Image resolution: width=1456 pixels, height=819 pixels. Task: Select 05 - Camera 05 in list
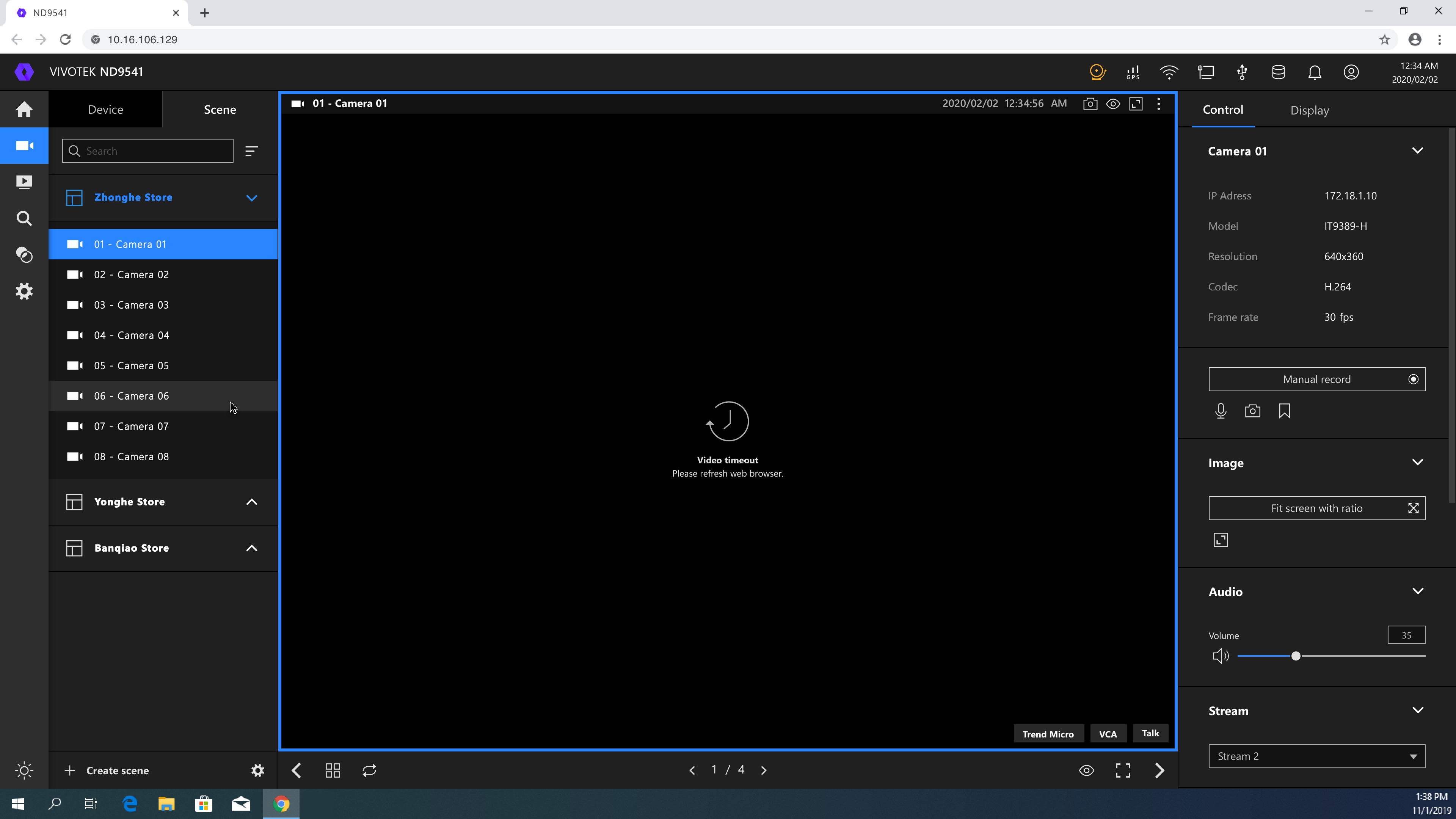(131, 366)
